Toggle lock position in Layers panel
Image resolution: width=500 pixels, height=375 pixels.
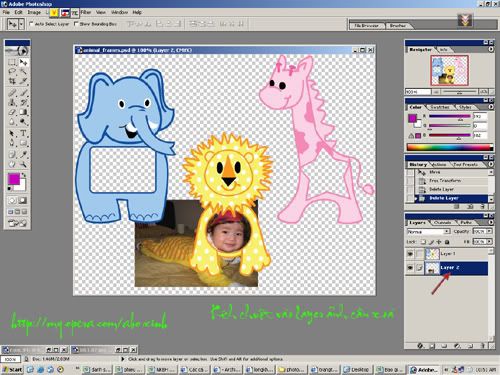(439, 242)
